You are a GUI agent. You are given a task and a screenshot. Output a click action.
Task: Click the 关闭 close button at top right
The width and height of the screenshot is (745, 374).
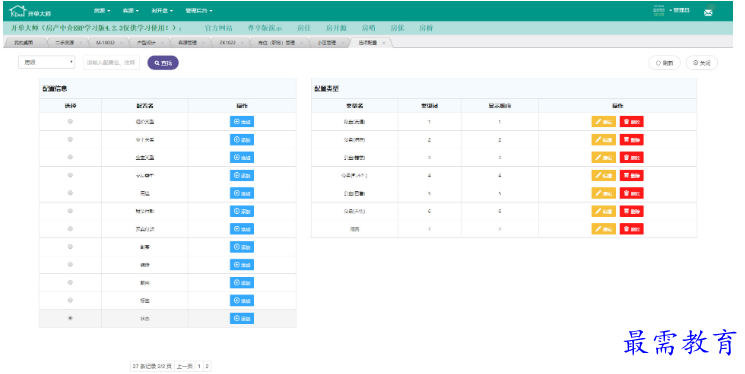coord(702,63)
